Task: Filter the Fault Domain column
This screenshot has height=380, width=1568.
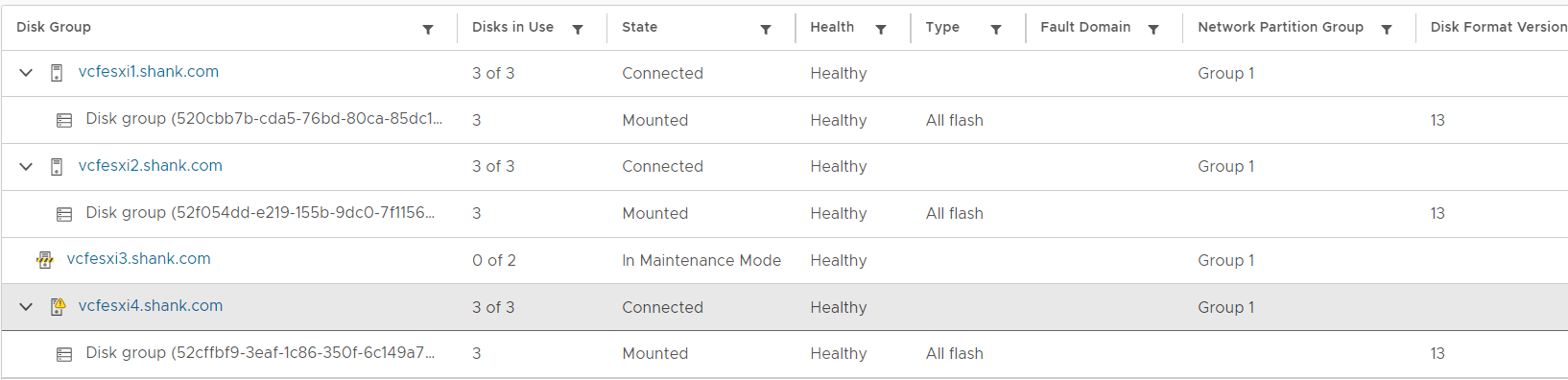Action: pos(1153,29)
